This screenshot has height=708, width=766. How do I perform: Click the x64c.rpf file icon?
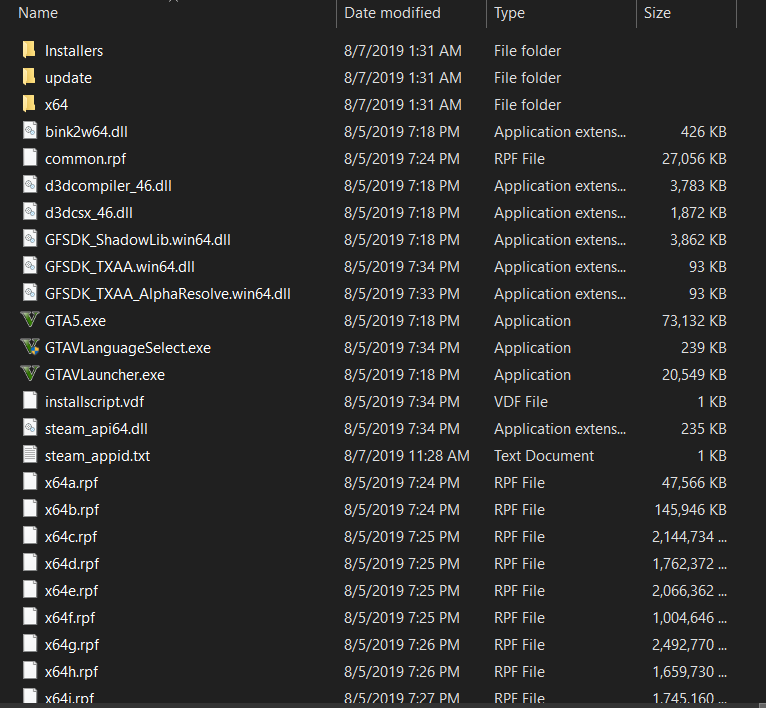pos(30,536)
